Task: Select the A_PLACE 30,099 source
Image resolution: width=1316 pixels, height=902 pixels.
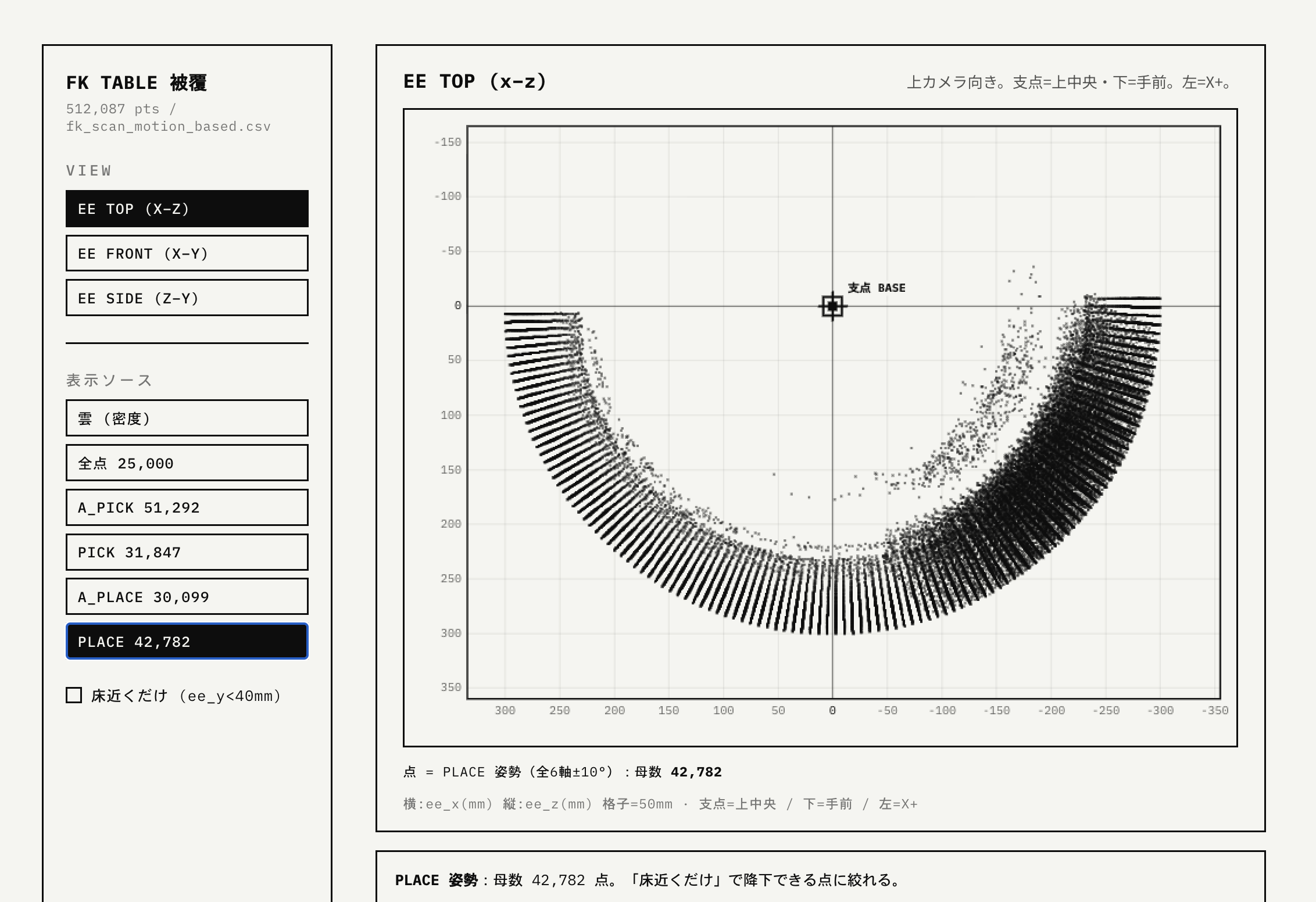Action: tap(187, 597)
